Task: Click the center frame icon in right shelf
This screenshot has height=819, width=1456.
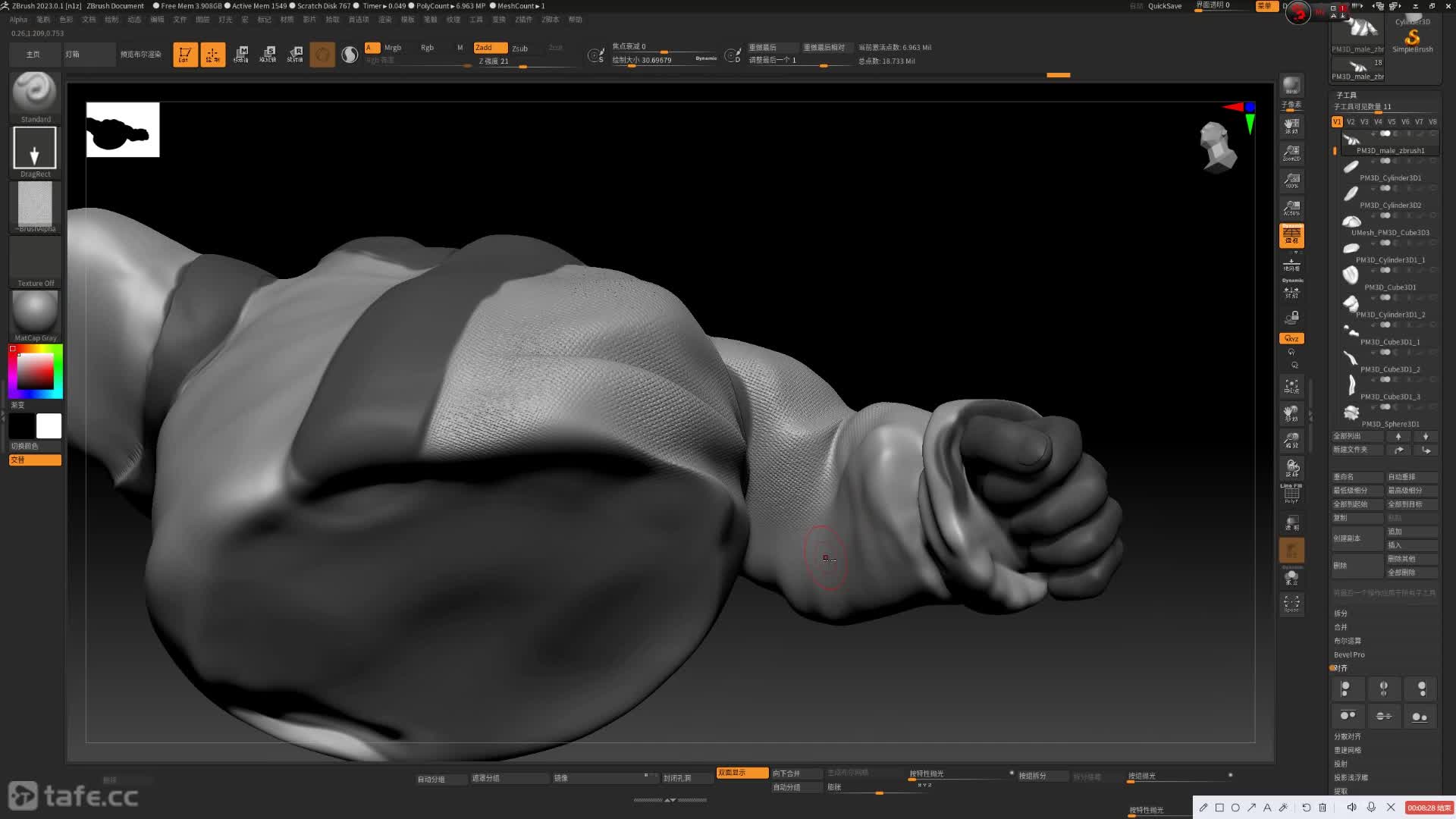Action: coord(1291,385)
